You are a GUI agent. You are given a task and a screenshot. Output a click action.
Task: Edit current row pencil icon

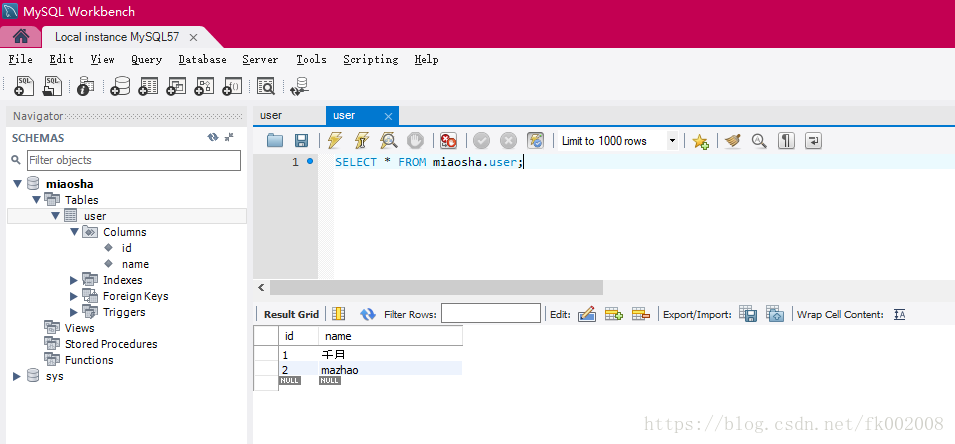tap(586, 314)
